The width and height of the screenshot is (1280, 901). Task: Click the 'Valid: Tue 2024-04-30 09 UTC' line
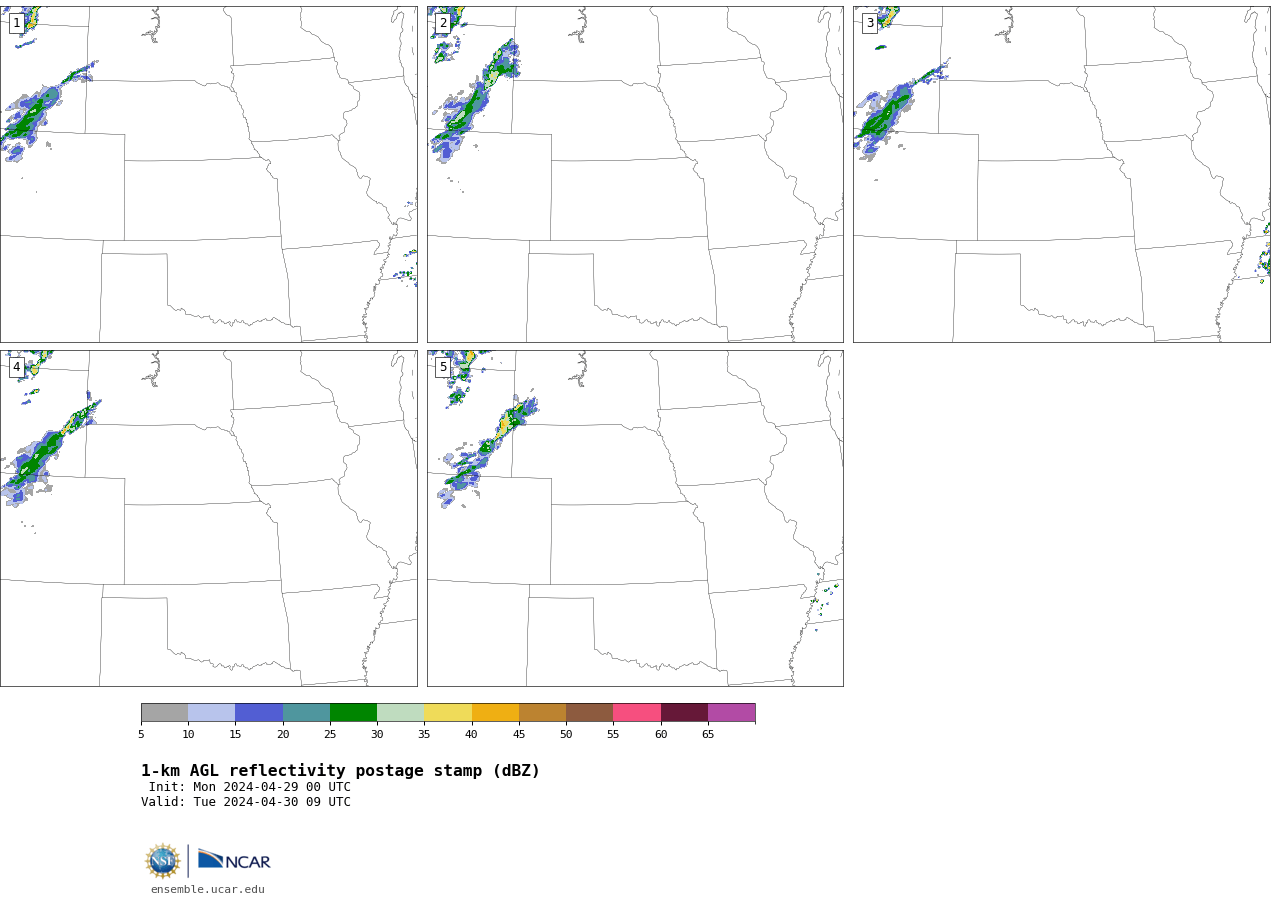(x=246, y=802)
